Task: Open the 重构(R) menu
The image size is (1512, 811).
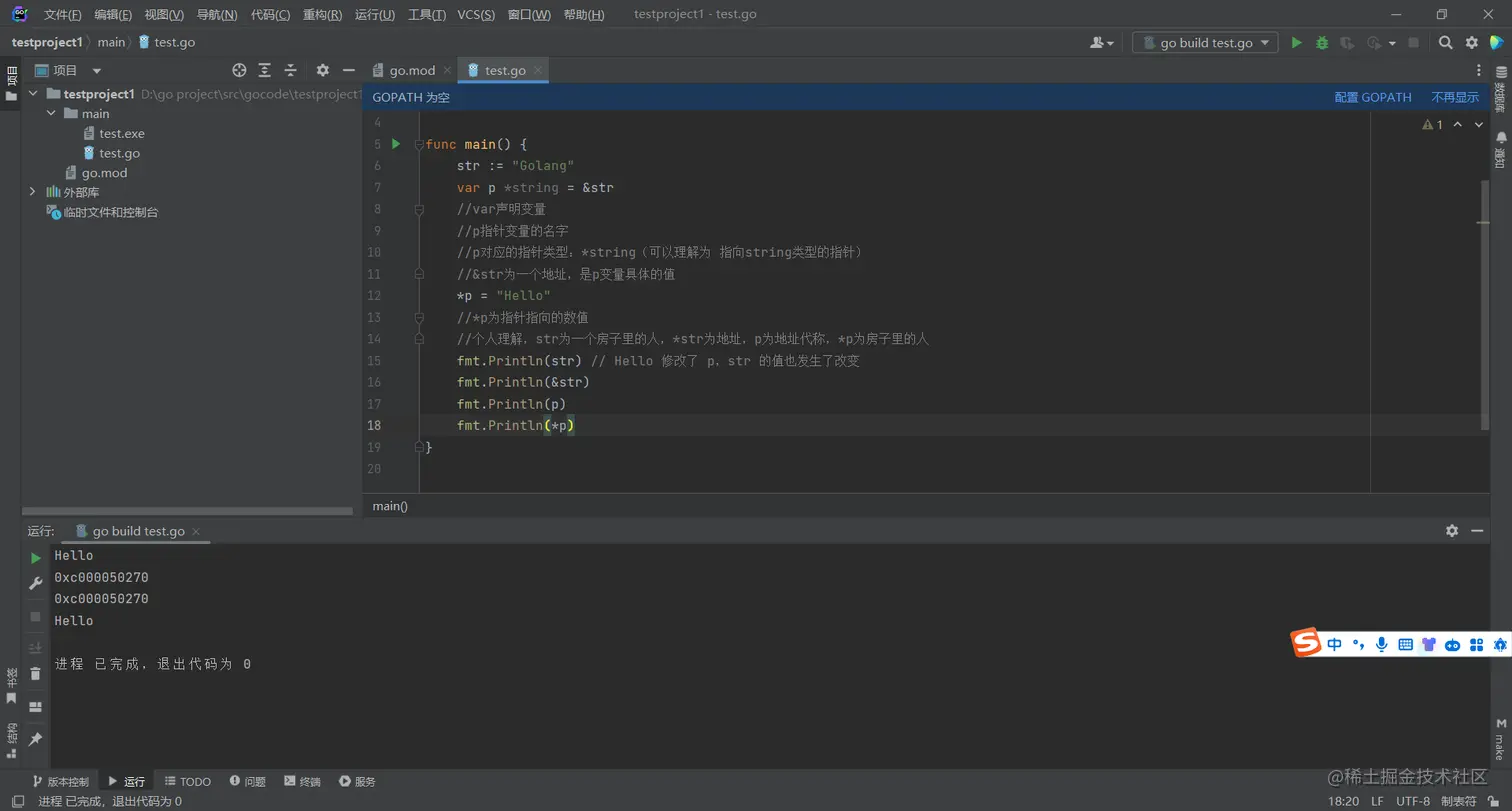Action: (322, 15)
